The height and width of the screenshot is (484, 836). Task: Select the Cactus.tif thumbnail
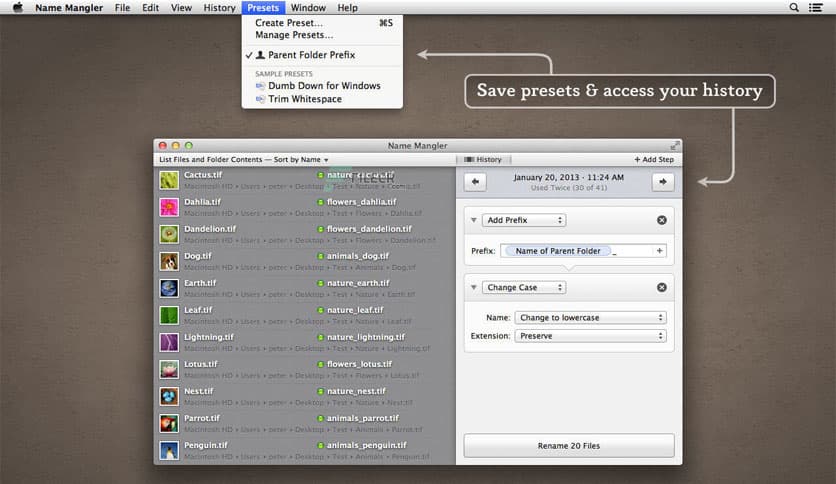point(169,180)
